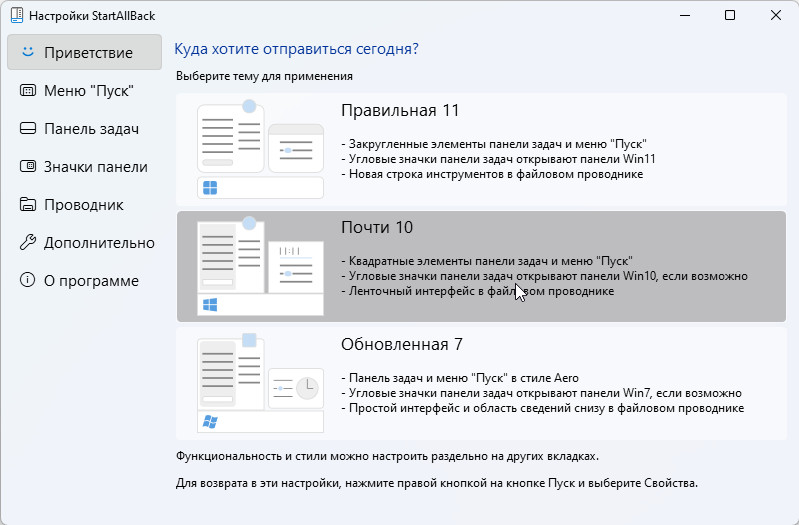Click the line "Простой интерфейс и область сведений снизу"
This screenshot has height=525, width=799.
543,408
